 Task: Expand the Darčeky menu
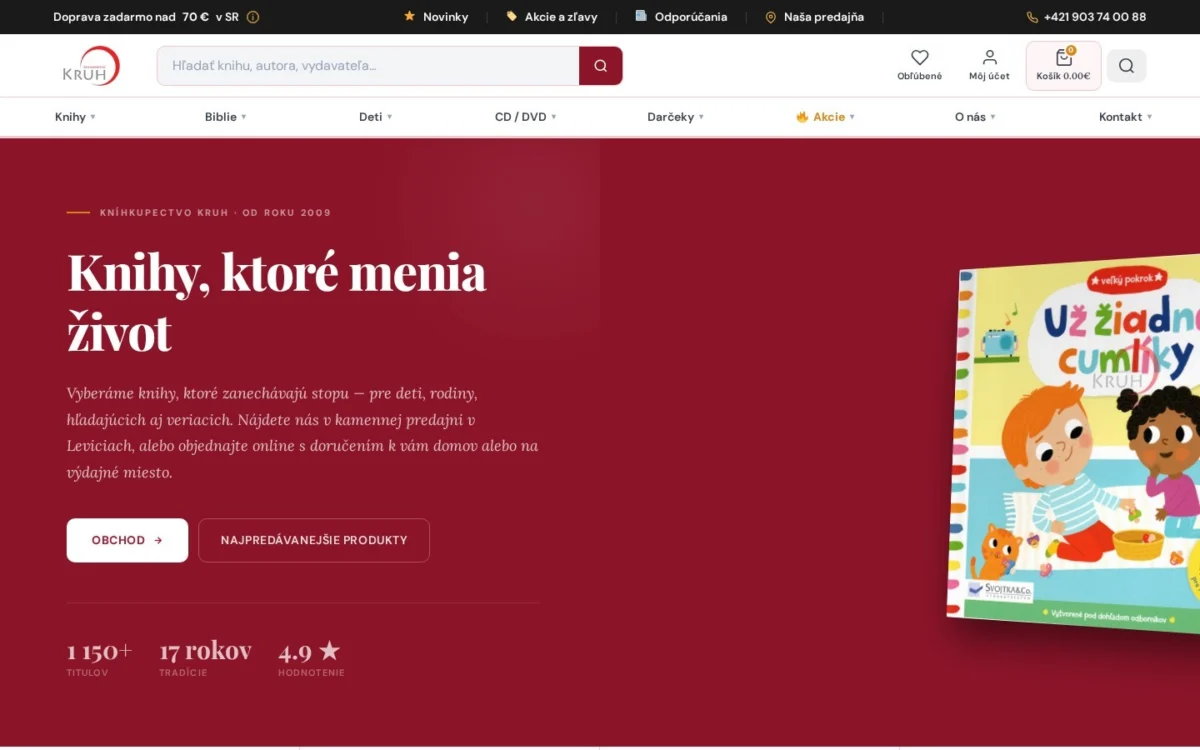pyautogui.click(x=676, y=117)
